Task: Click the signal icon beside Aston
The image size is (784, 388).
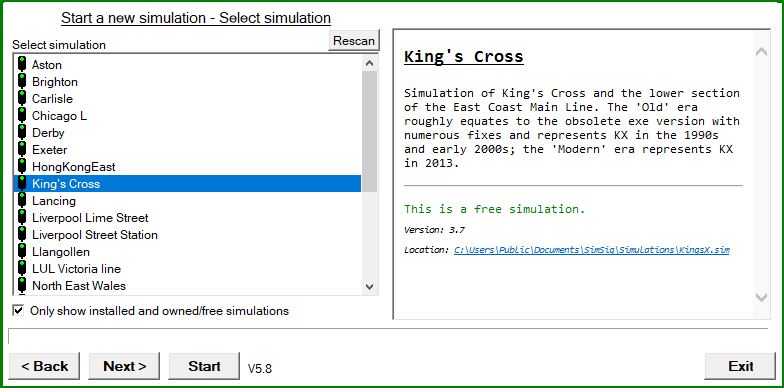Action: 22,64
